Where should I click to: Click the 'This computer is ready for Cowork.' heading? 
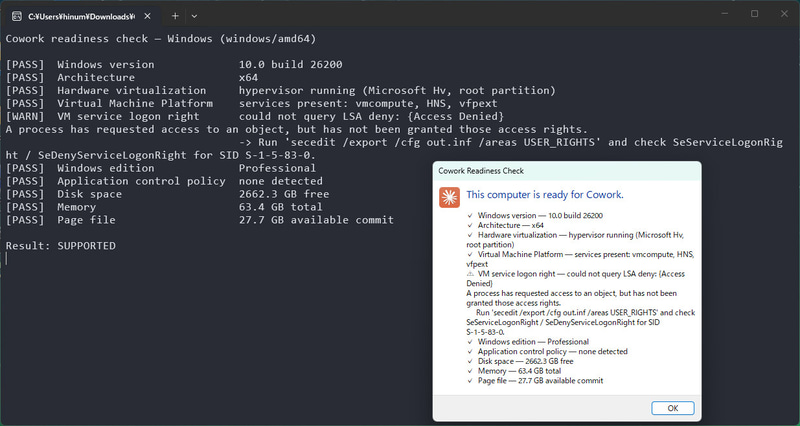[544, 194]
